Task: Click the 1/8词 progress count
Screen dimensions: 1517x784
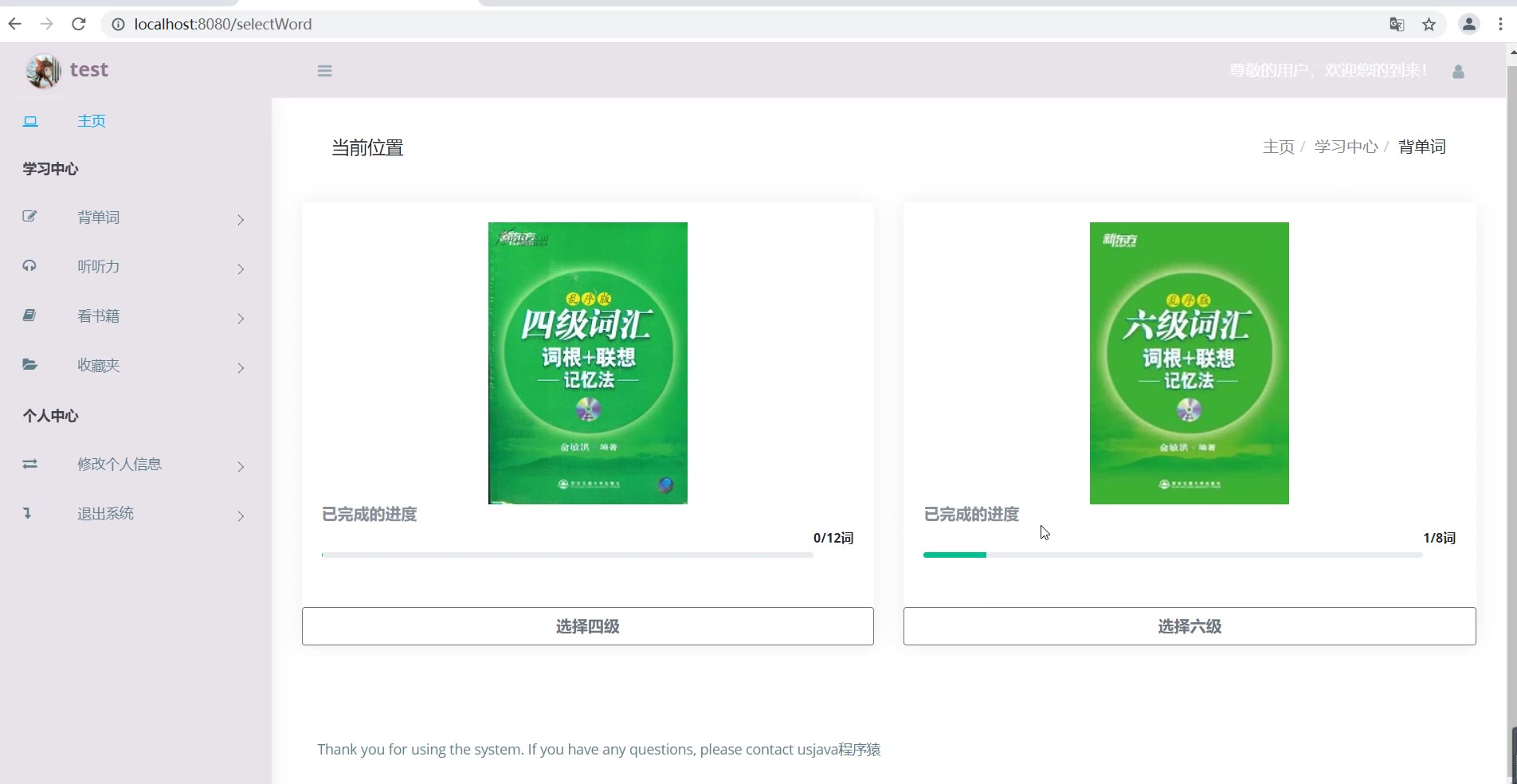Action: [x=1440, y=538]
